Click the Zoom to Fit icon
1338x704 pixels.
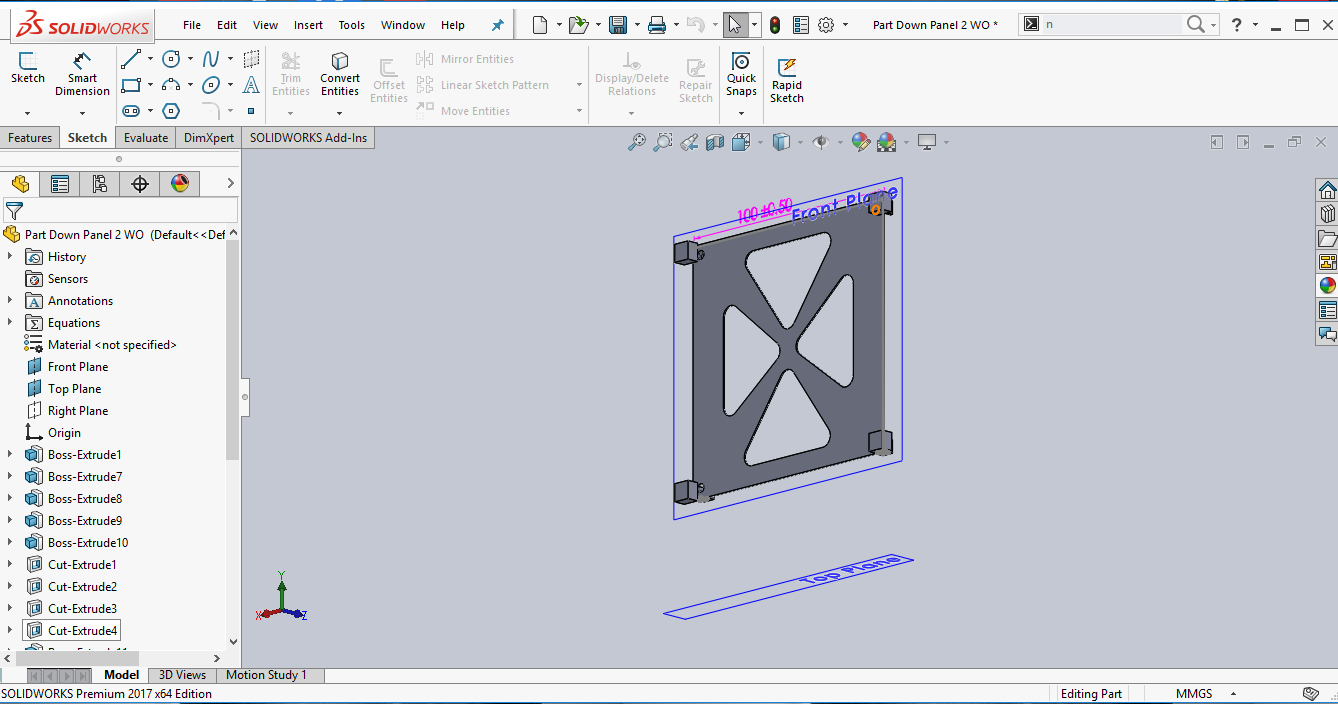click(x=636, y=143)
